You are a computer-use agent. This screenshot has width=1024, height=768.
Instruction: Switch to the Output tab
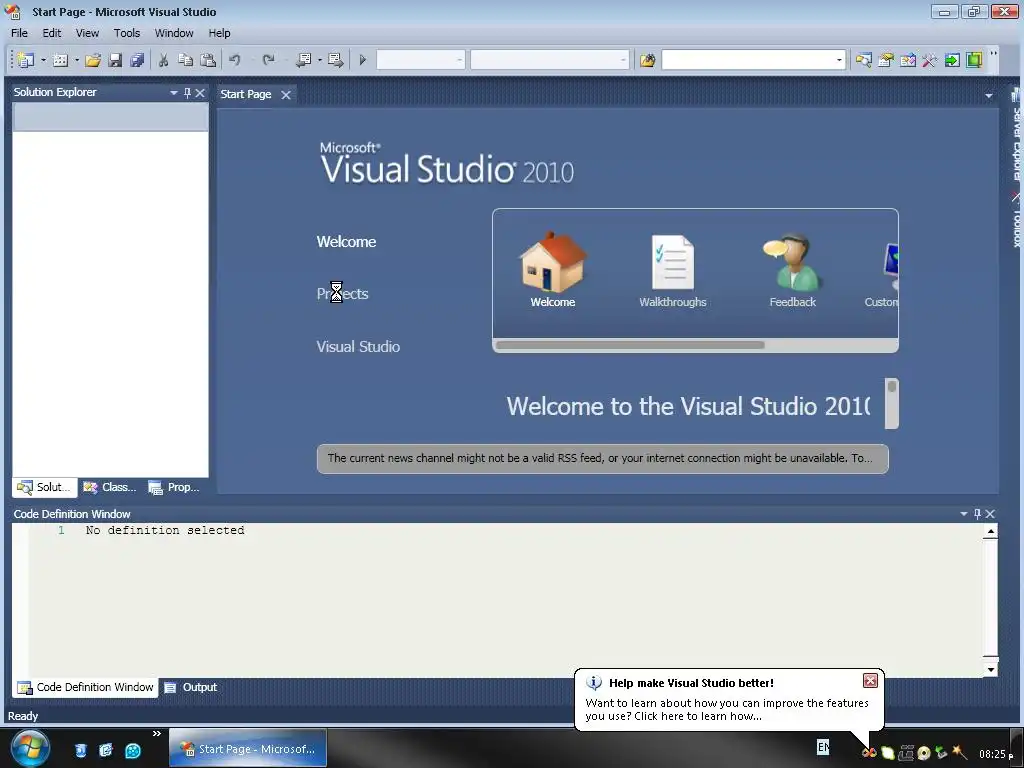191,687
